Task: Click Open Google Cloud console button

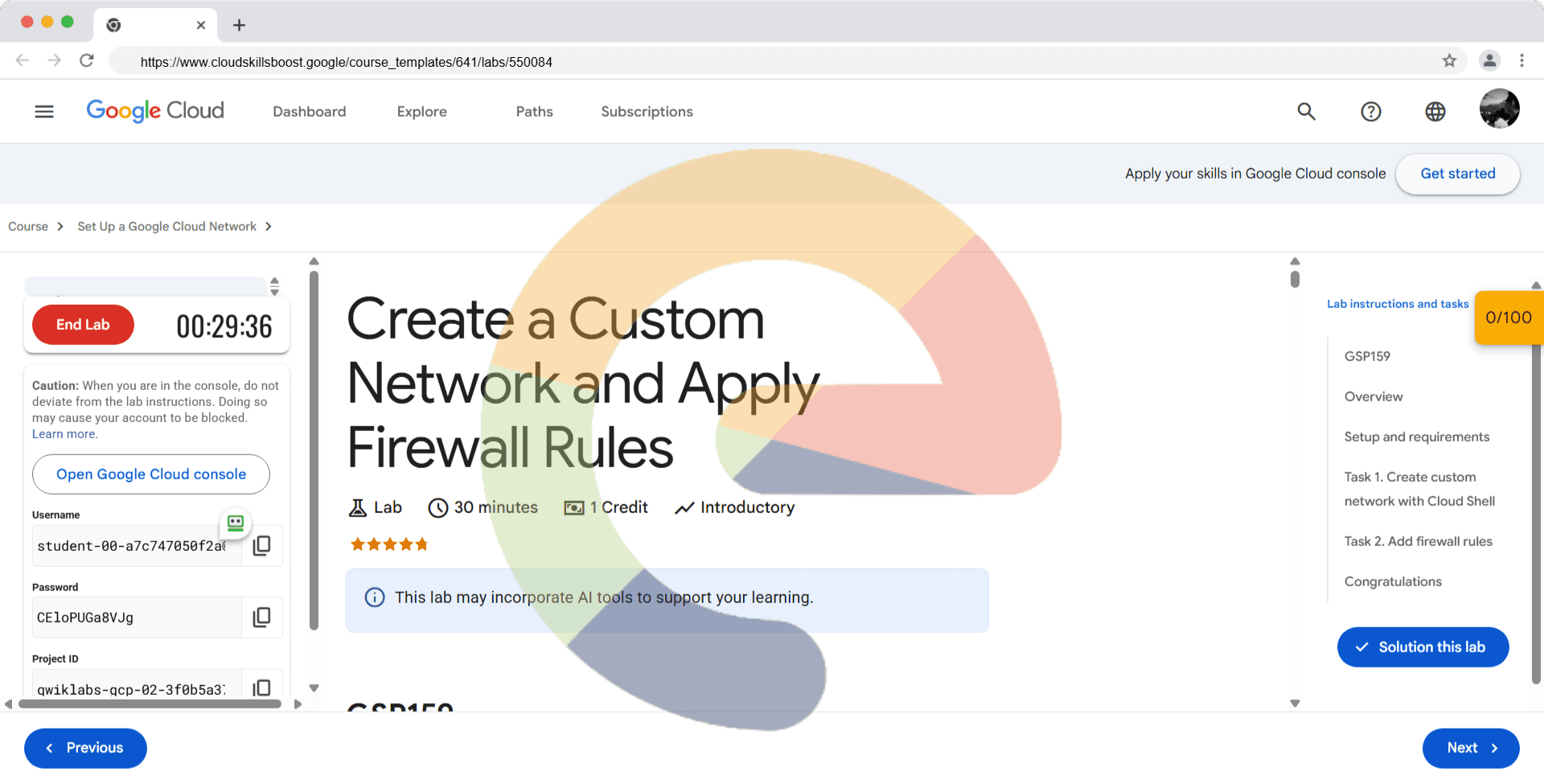Action: [151, 474]
